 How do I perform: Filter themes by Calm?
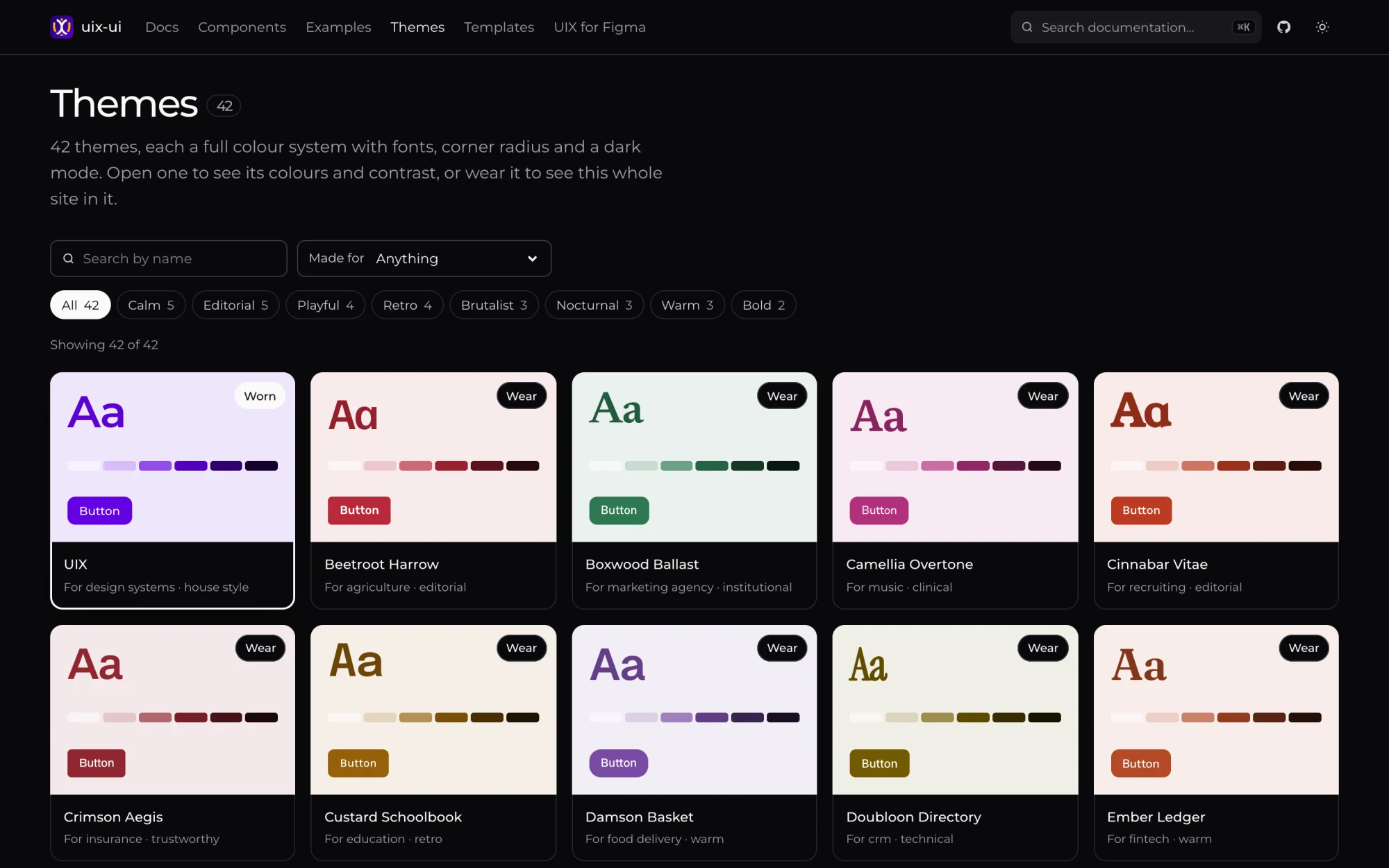(x=151, y=305)
